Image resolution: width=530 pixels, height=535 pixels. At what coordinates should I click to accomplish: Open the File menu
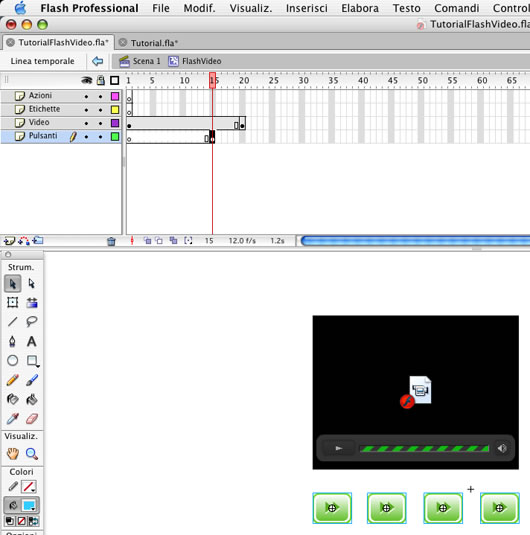click(x=161, y=8)
